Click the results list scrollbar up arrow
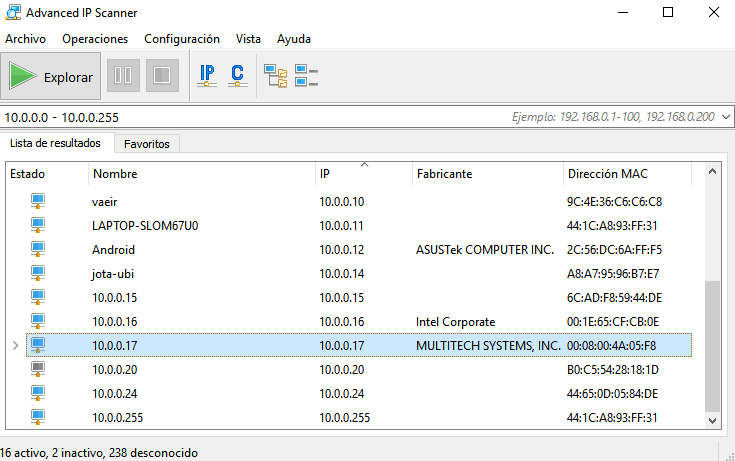Image resolution: width=735 pixels, height=461 pixels. coord(712,172)
